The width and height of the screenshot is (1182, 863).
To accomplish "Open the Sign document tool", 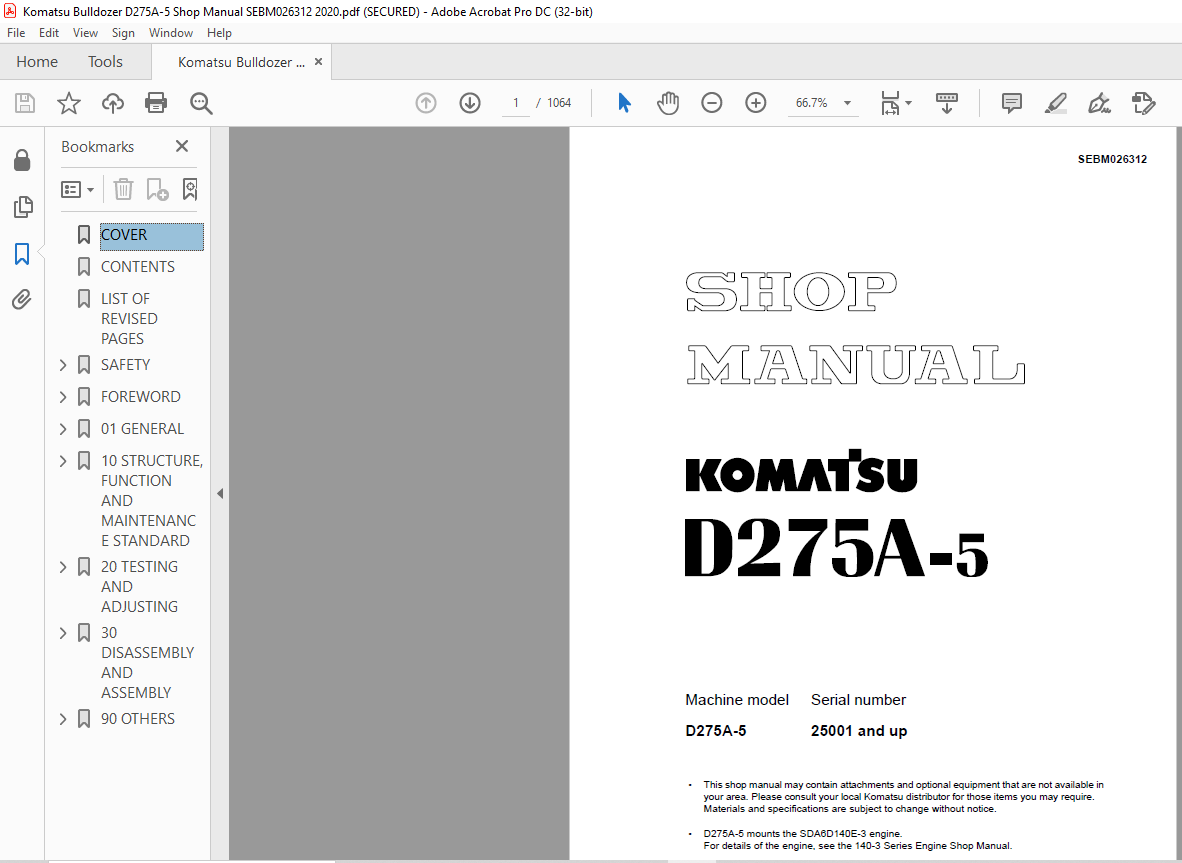I will (x=1099, y=103).
